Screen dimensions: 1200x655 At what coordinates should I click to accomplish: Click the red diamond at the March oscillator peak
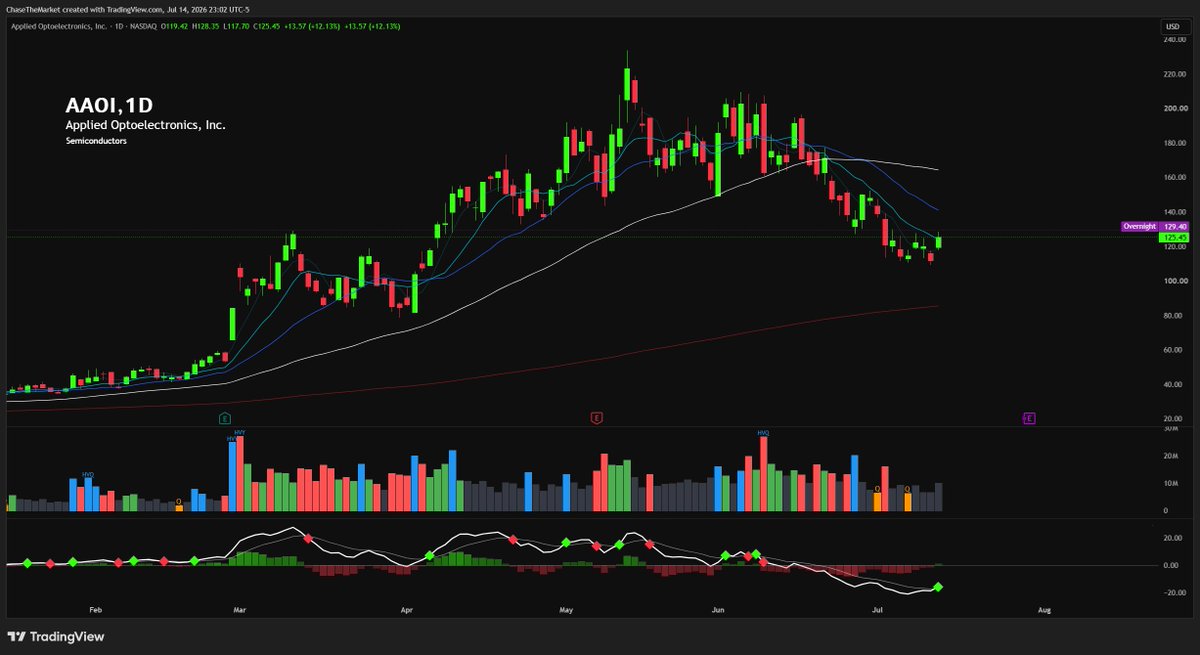click(308, 539)
